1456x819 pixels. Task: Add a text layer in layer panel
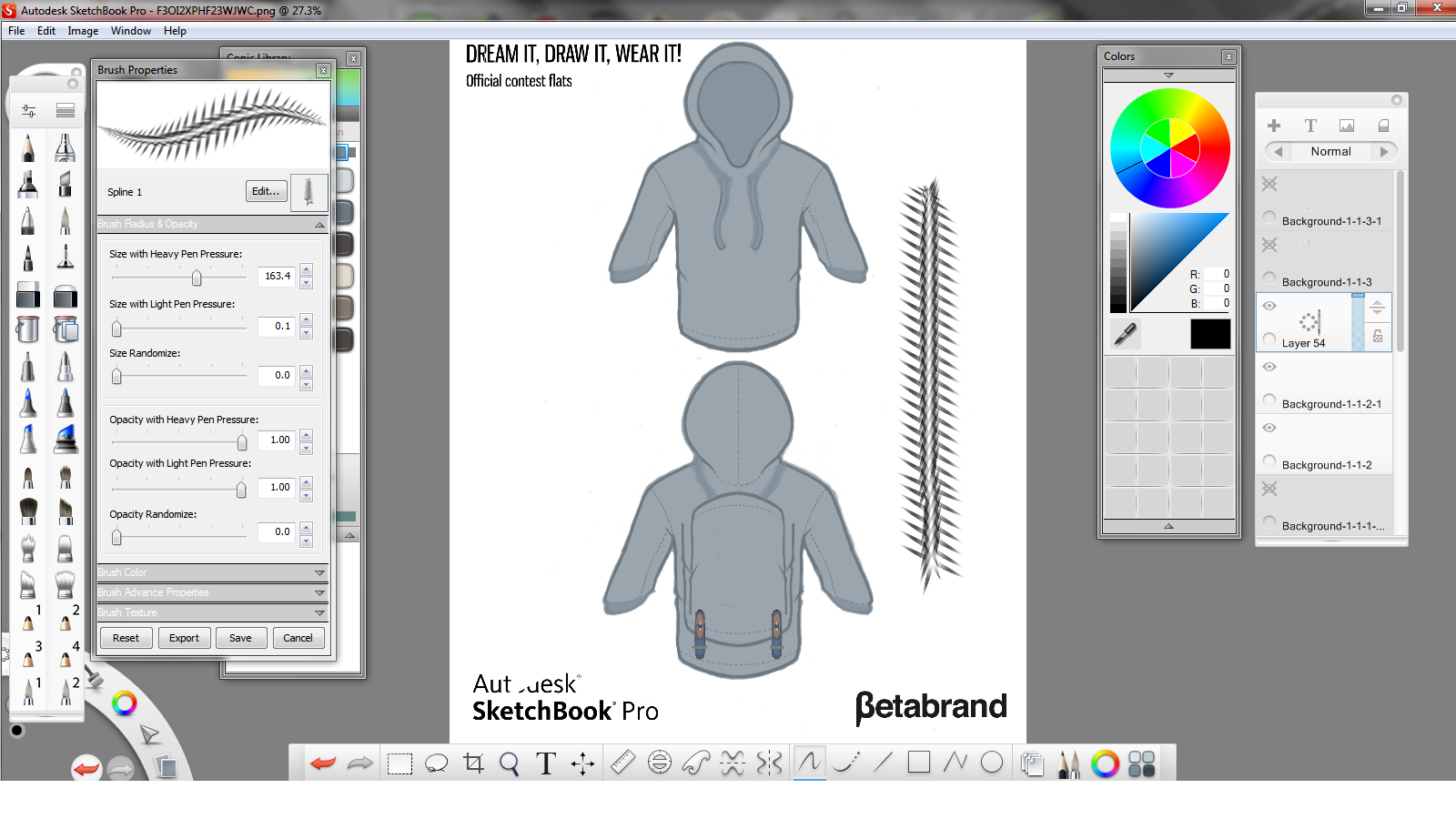click(x=1310, y=126)
